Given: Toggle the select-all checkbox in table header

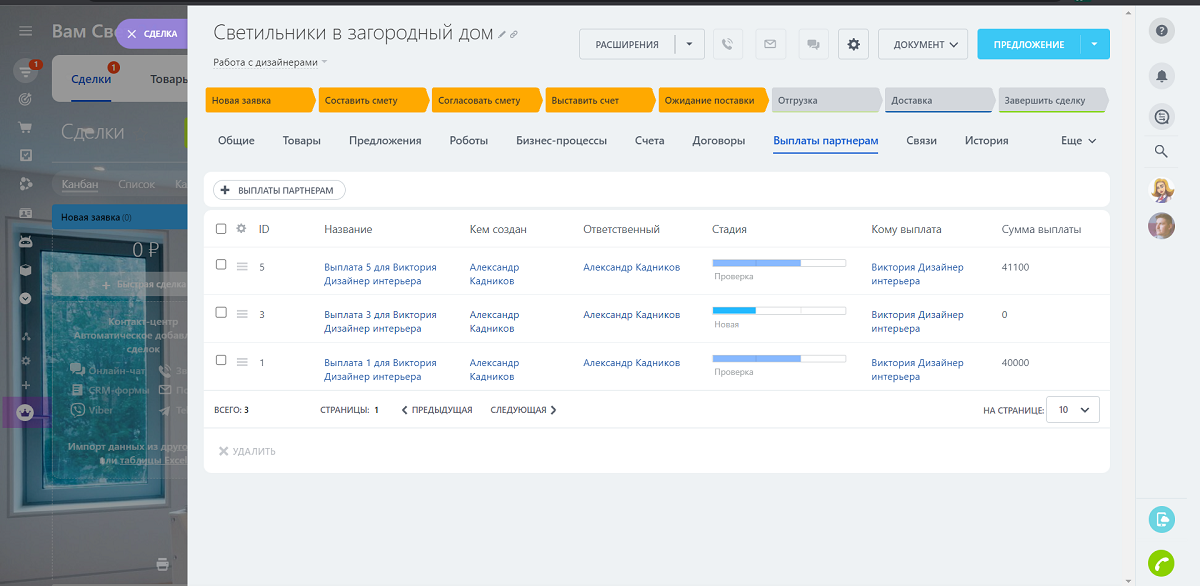Looking at the screenshot, I should [x=221, y=229].
